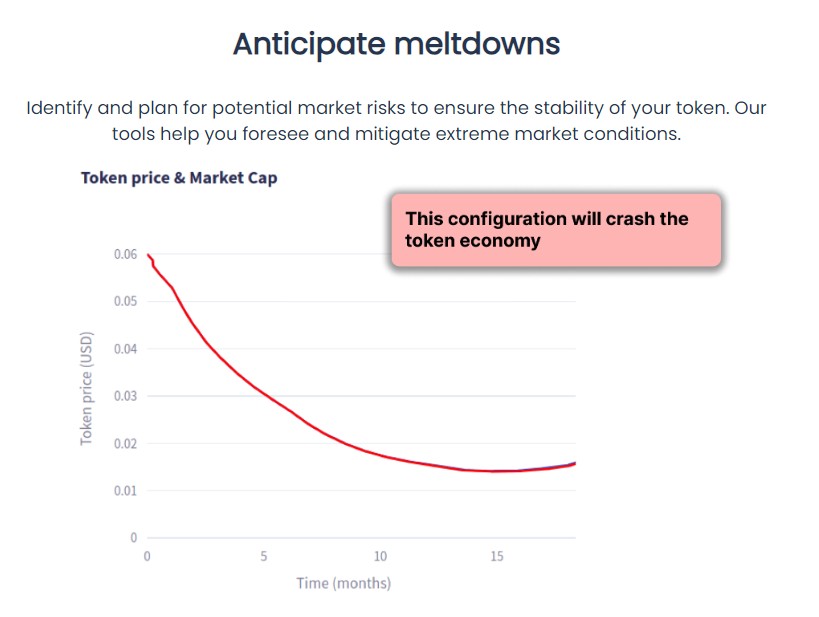The width and height of the screenshot is (819, 617).
Task: Click the 10 tick on the time axis
Action: [381, 556]
